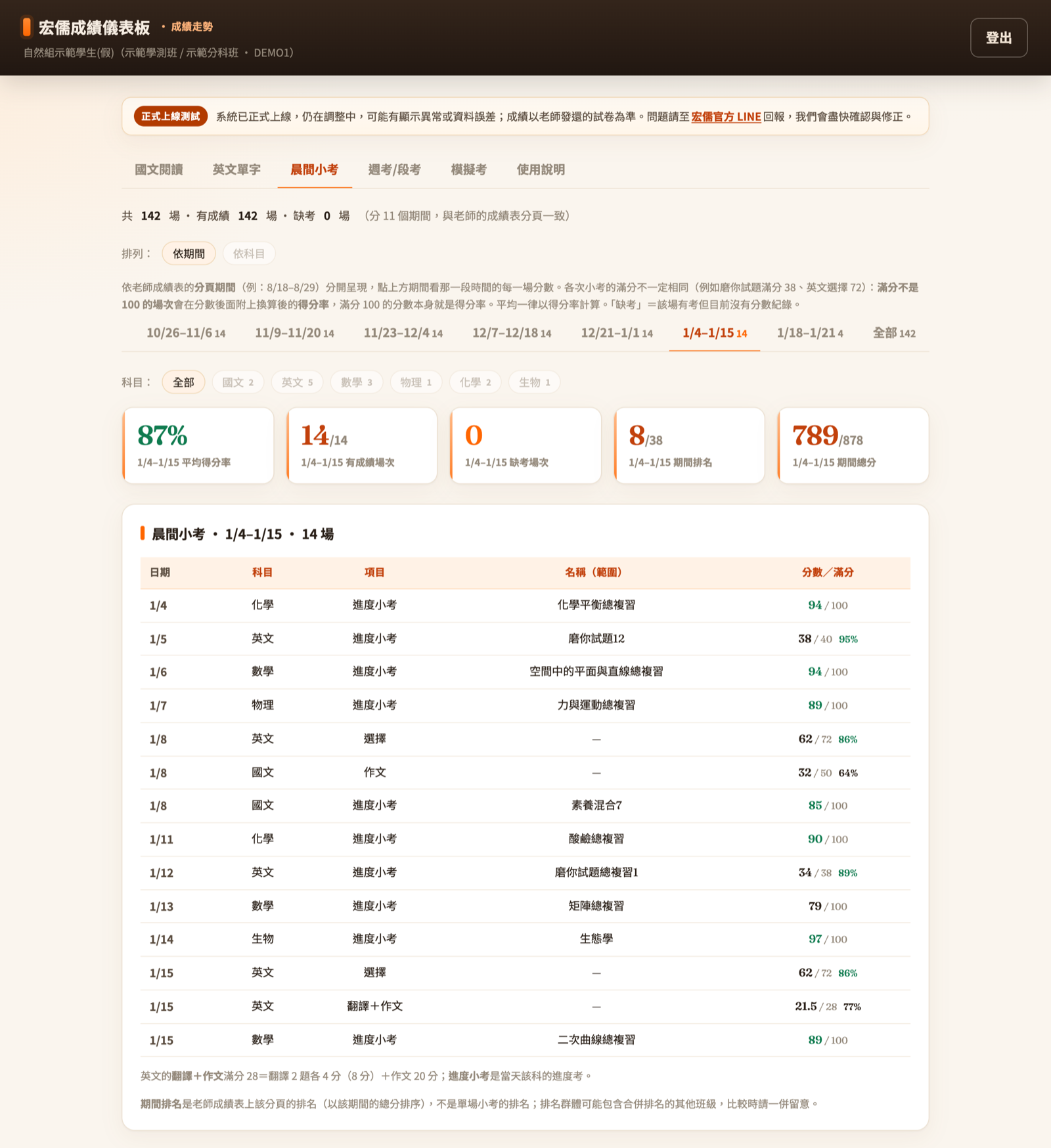Select the 12/7–12/18 period tab

pos(512,333)
